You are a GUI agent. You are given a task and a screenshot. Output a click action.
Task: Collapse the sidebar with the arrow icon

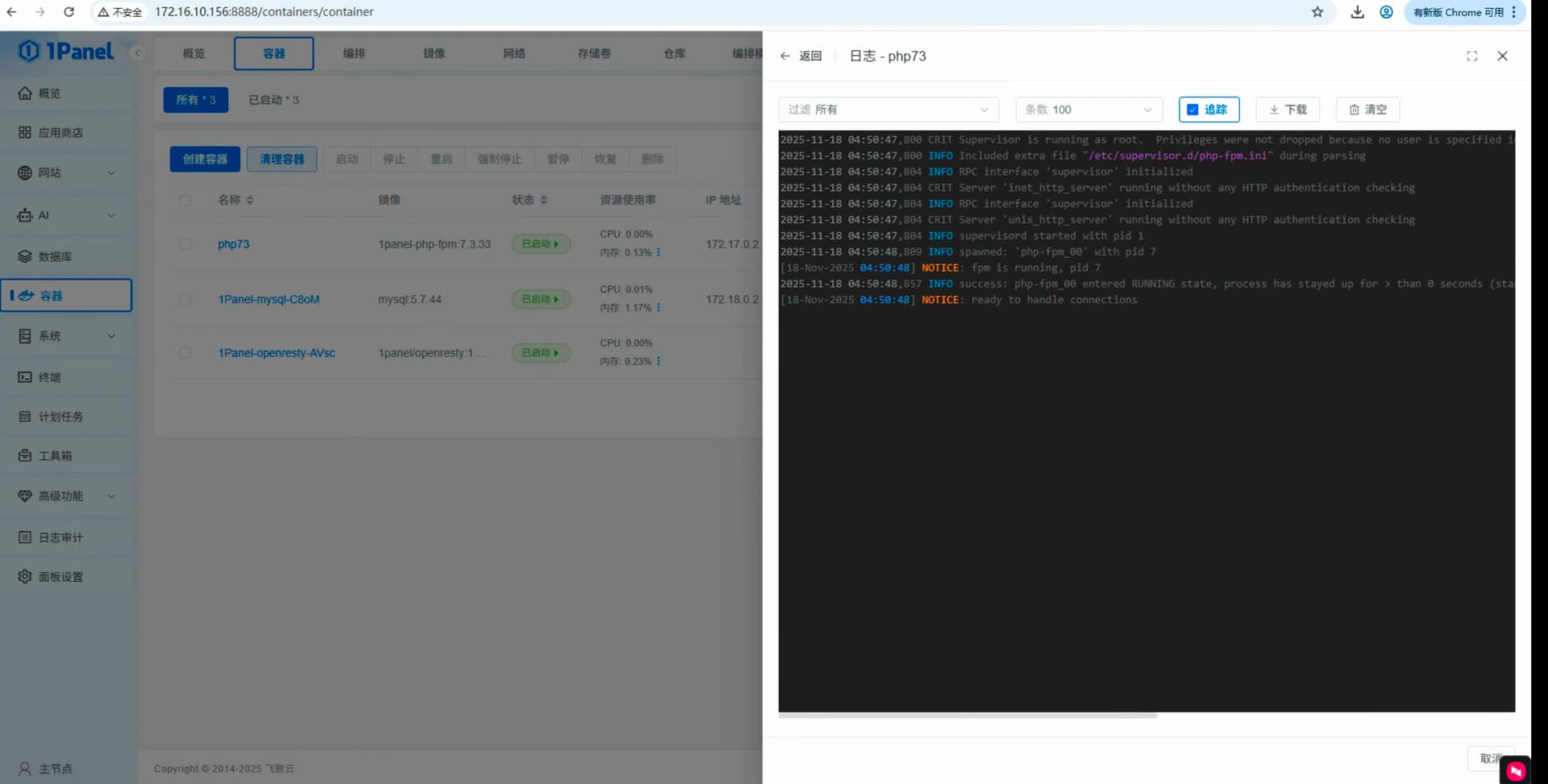pyautogui.click(x=138, y=53)
